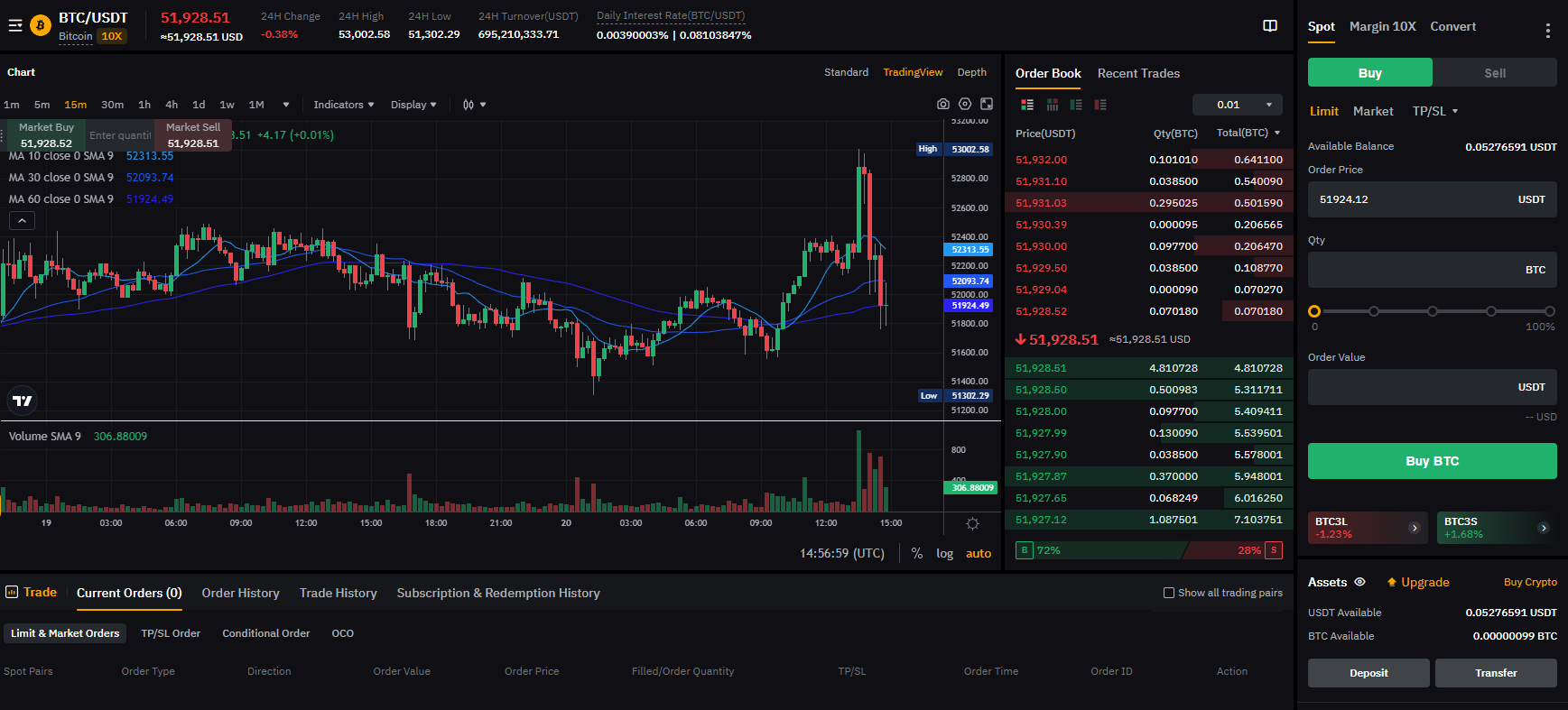Click the Market Sell quick button
The width and height of the screenshot is (1568, 710).
193,135
